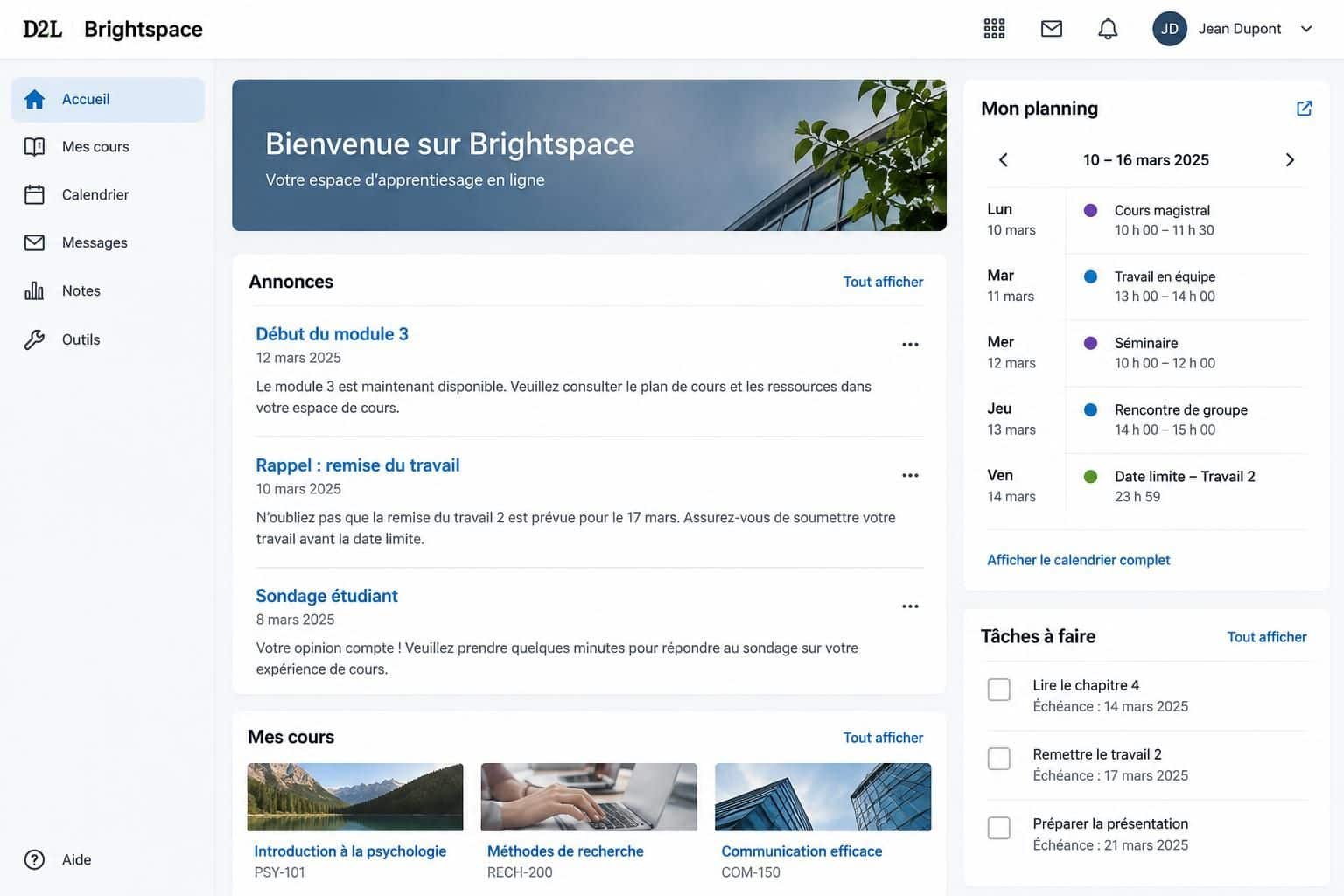Click the D2L Brightspace logo

(x=113, y=29)
